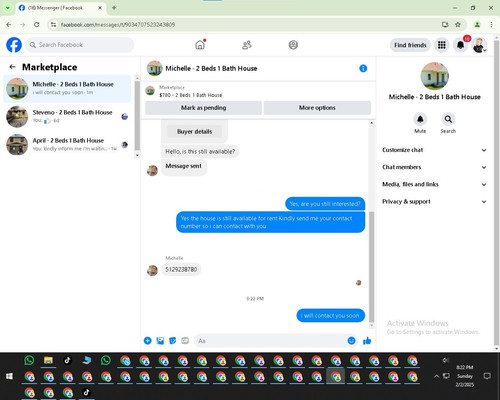Attach a photo or file

160,341
